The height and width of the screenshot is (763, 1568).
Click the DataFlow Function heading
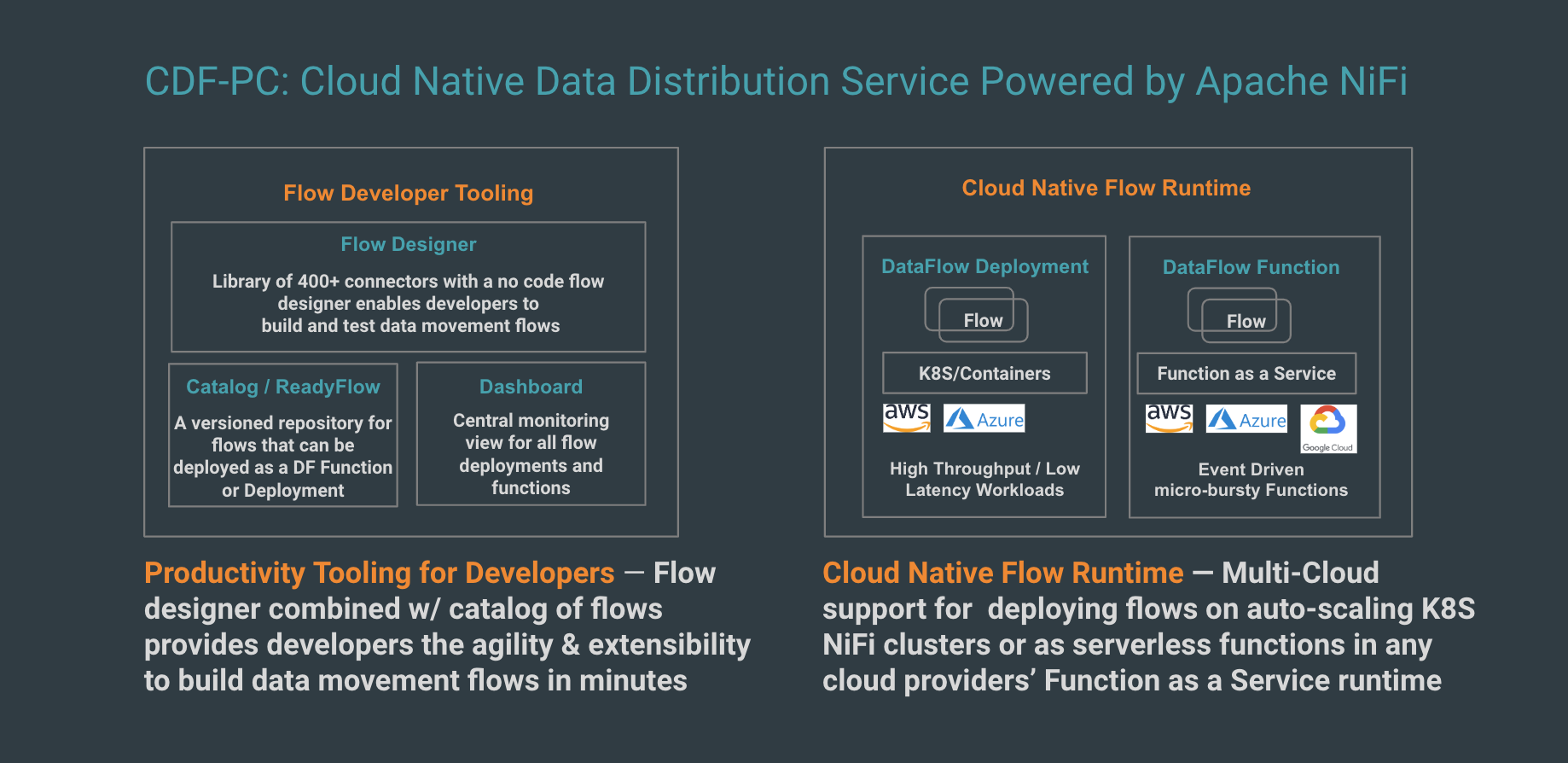click(x=1251, y=267)
